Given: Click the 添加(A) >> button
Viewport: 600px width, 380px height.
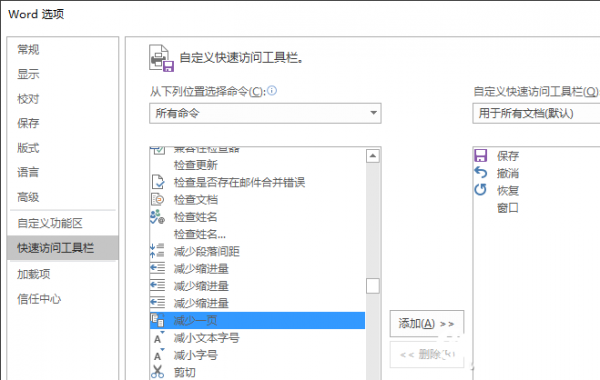Looking at the screenshot, I should (427, 324).
